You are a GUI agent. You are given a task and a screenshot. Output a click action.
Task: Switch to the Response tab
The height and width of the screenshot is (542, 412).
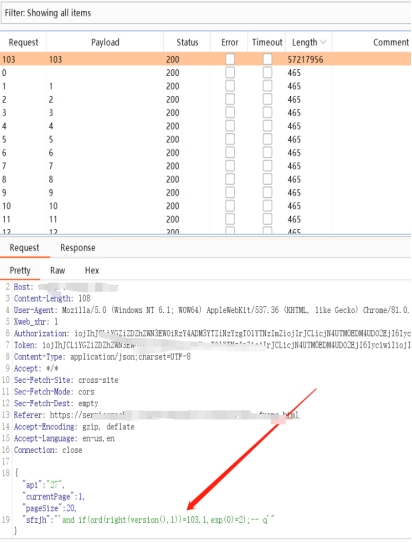point(78,247)
